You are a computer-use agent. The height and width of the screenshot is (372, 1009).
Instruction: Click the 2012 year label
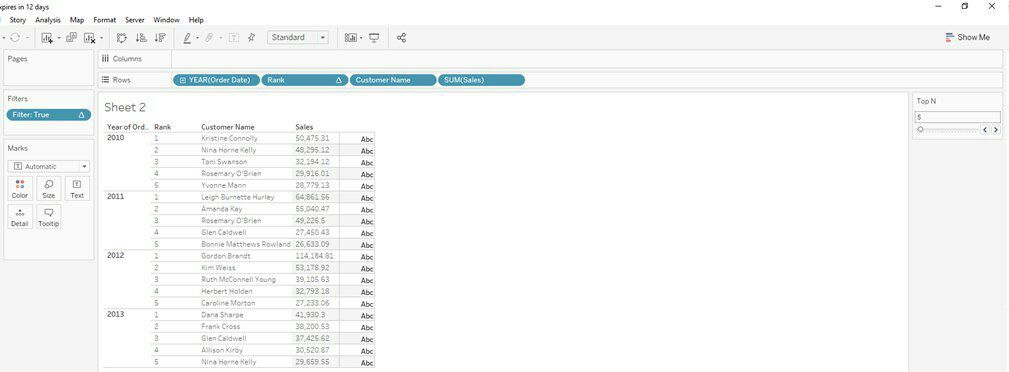click(116, 256)
